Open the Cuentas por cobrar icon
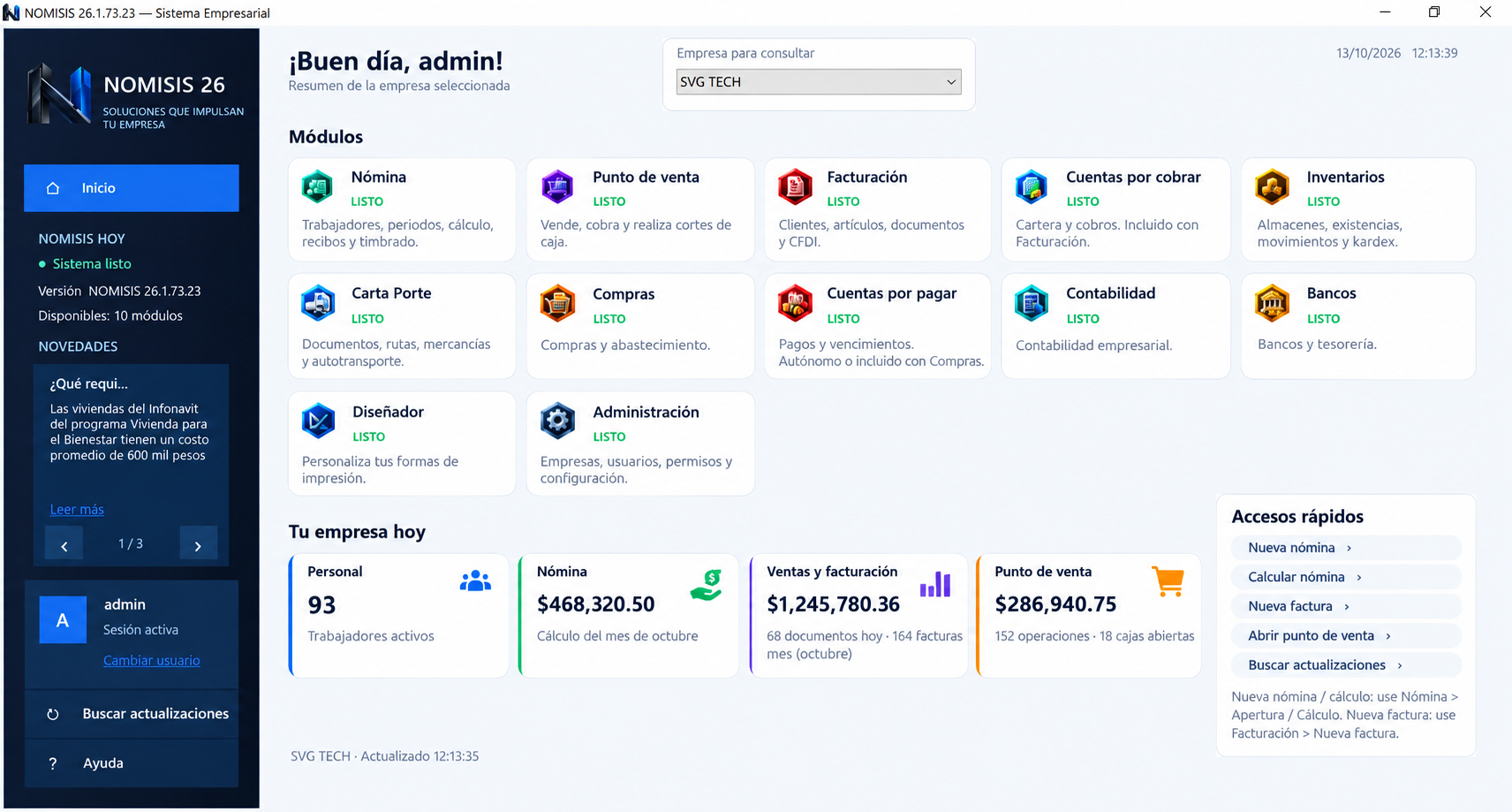This screenshot has height=812, width=1512. pos(1032,186)
